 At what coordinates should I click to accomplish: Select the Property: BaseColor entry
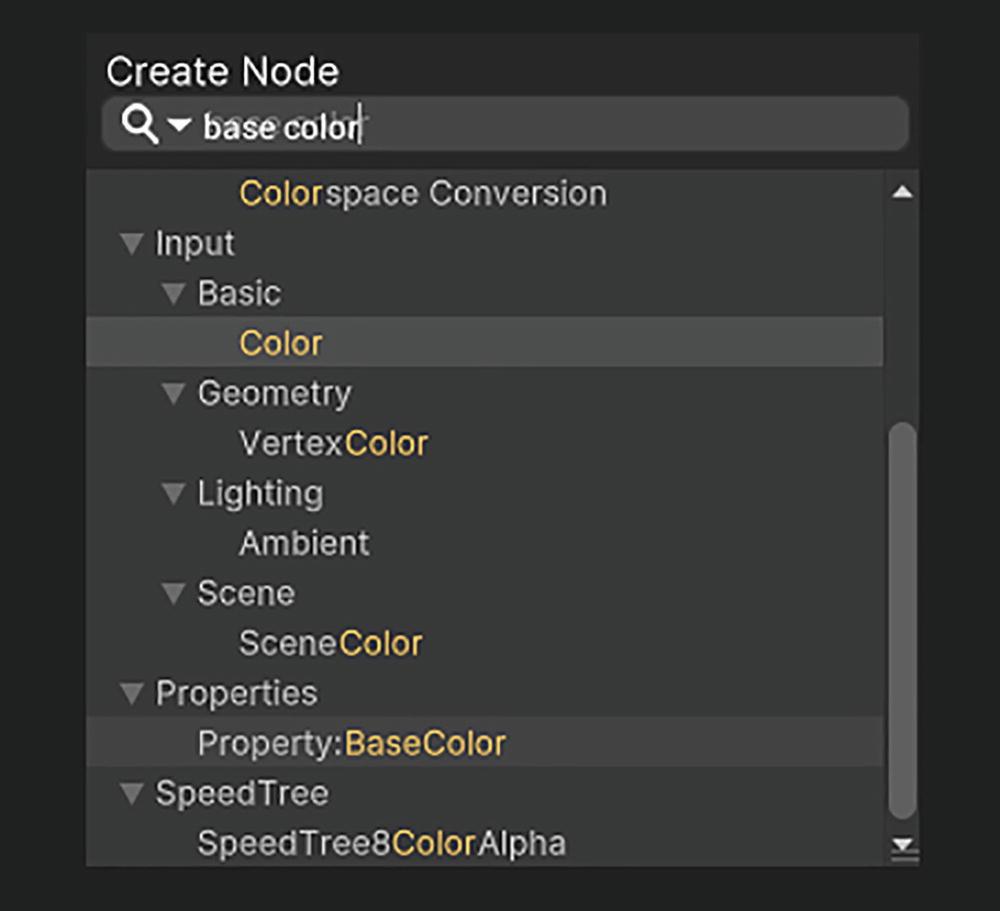(485, 743)
